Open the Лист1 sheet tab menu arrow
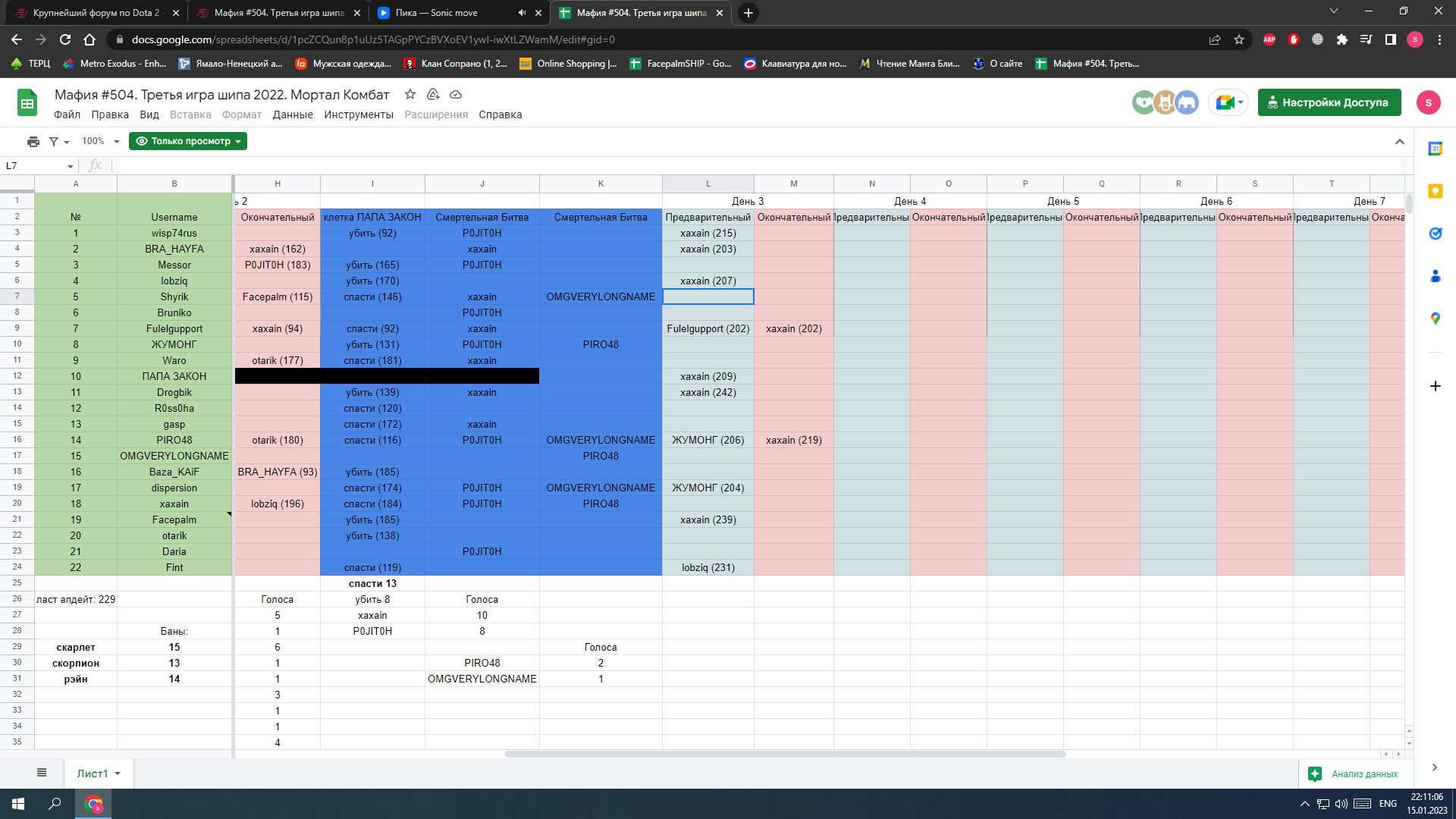 pyautogui.click(x=118, y=773)
